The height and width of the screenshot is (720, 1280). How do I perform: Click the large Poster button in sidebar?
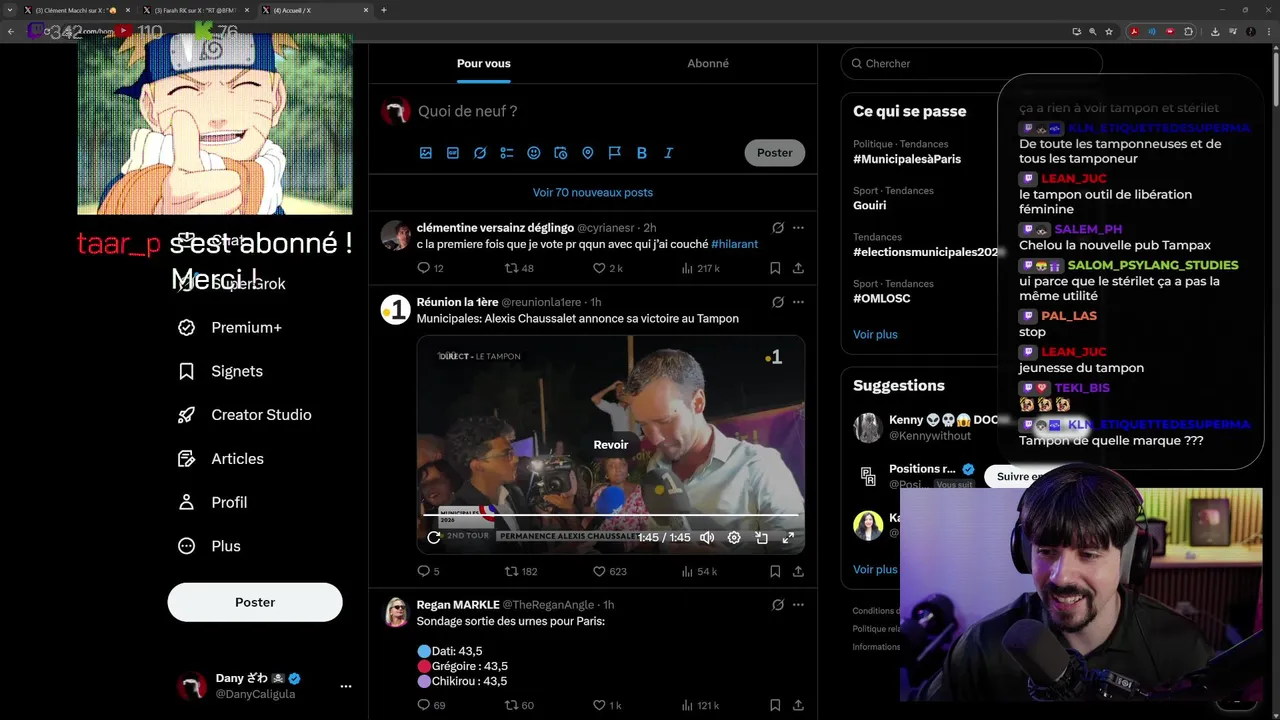tap(255, 602)
